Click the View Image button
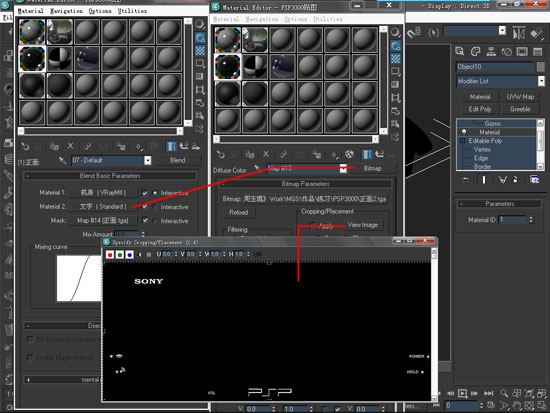The height and width of the screenshot is (413, 550). 363,225
